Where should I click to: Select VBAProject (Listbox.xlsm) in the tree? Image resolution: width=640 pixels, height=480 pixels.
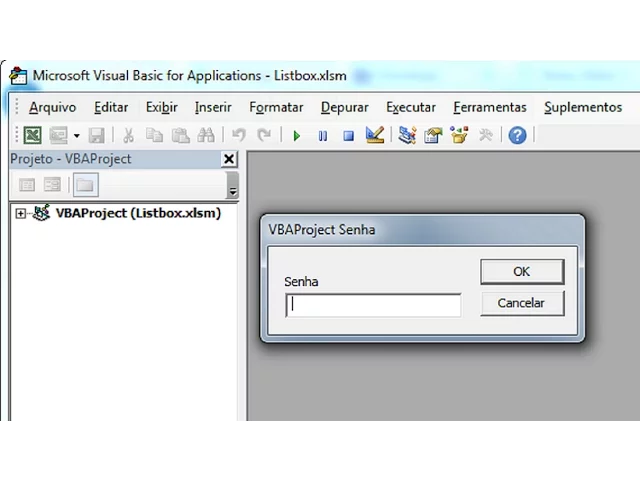138,213
